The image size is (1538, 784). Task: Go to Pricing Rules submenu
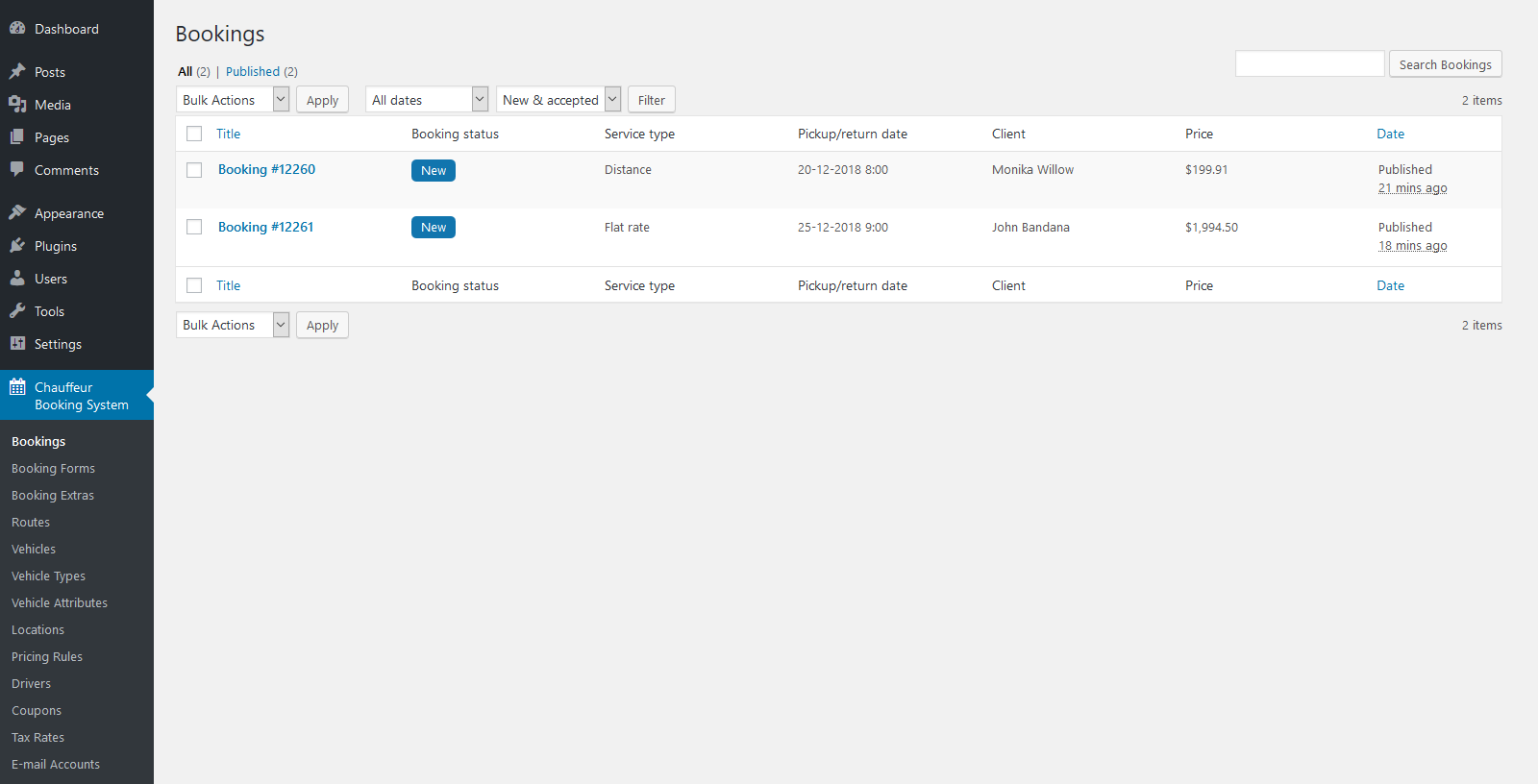tap(47, 656)
